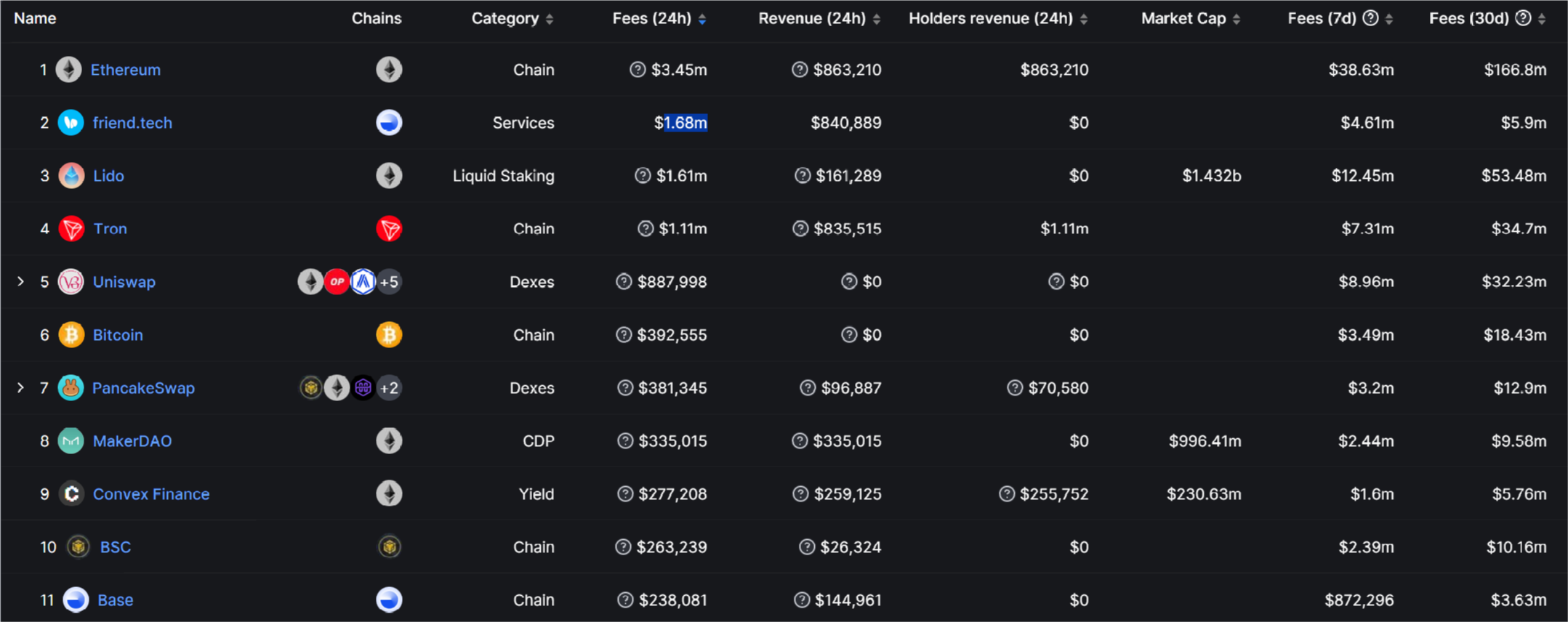1568x622 pixels.
Task: Click the Uniswap logo icon
Action: tap(71, 282)
